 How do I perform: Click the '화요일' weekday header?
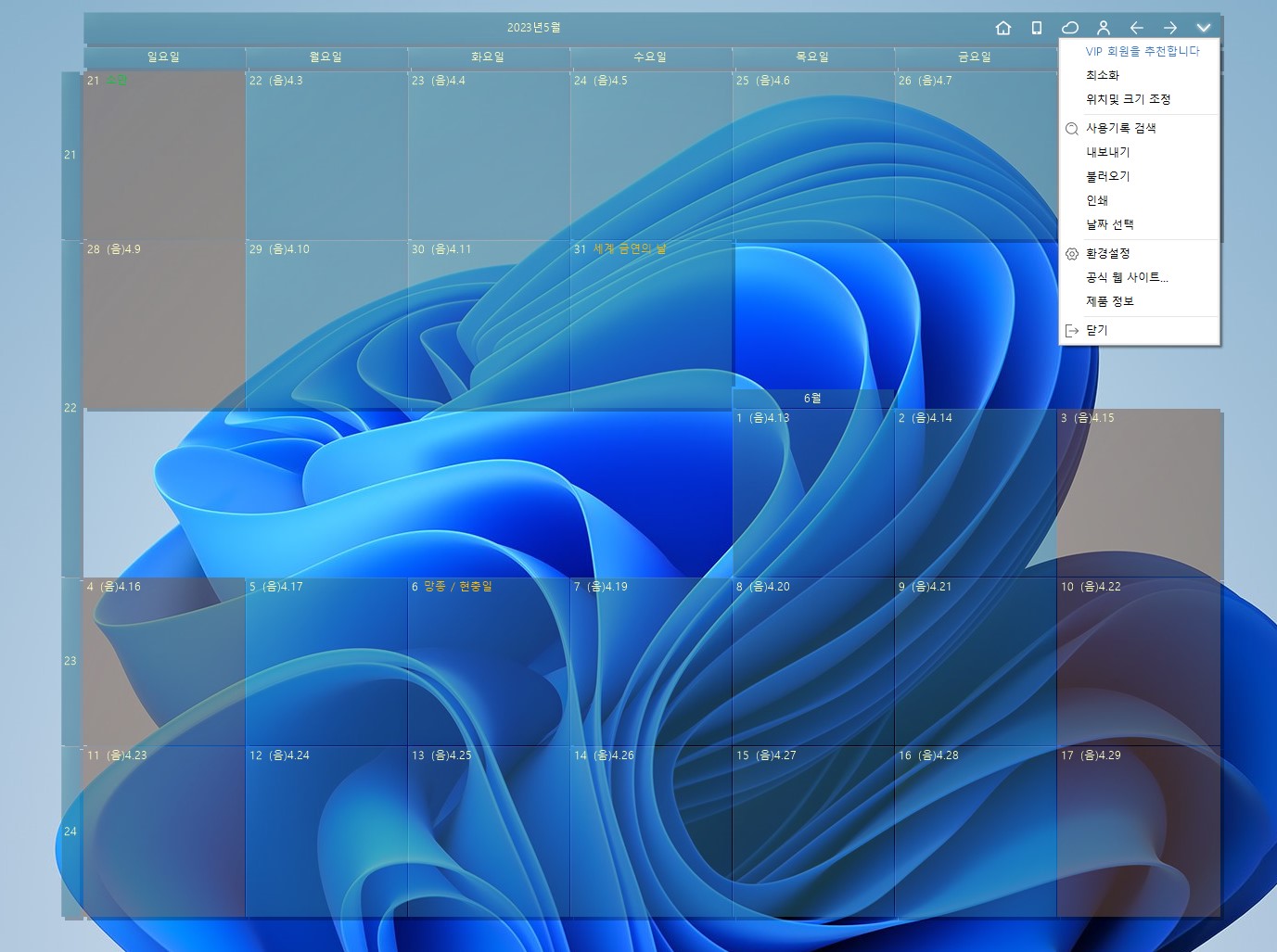(489, 57)
